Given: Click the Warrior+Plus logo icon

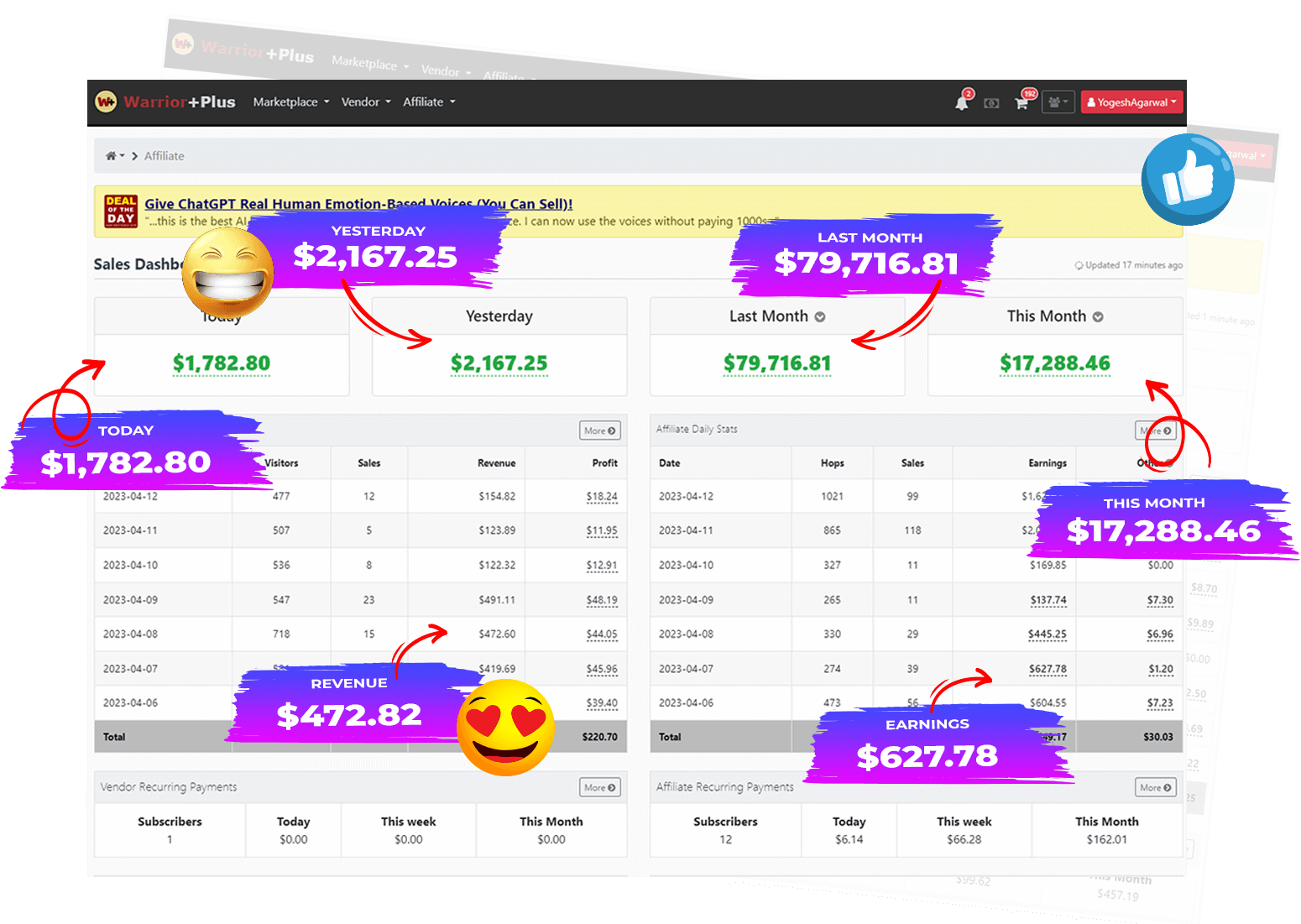Looking at the screenshot, I should [x=106, y=102].
